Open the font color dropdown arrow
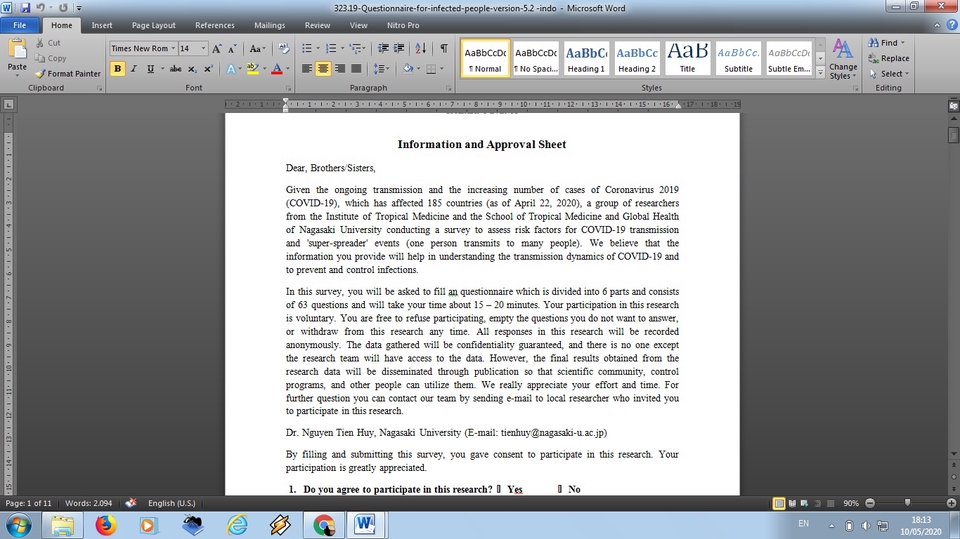 288,69
